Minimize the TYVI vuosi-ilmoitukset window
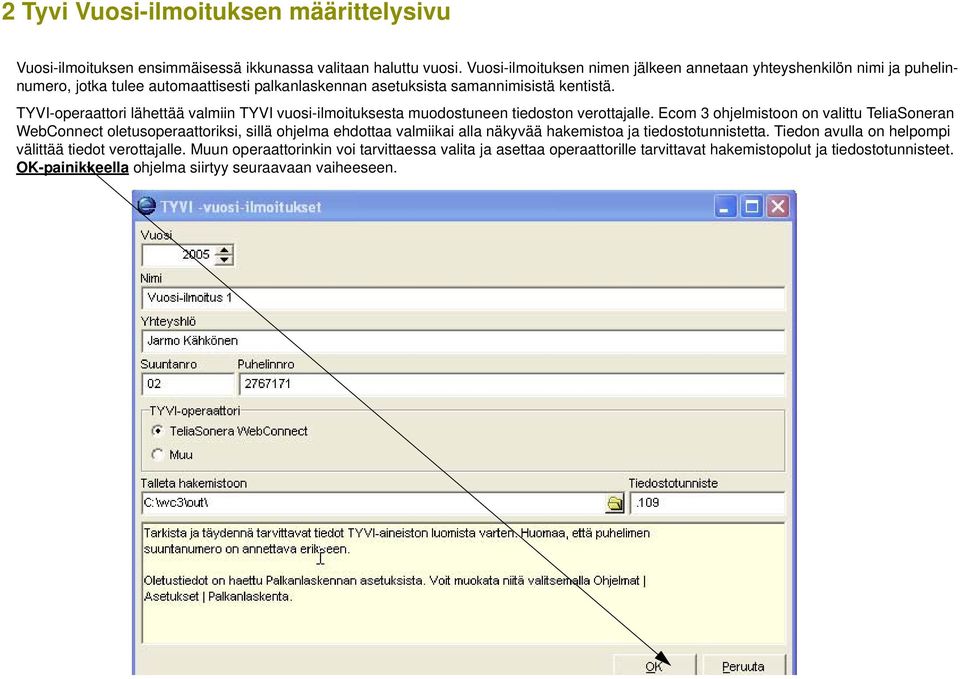This screenshot has width=960, height=679. tap(725, 207)
